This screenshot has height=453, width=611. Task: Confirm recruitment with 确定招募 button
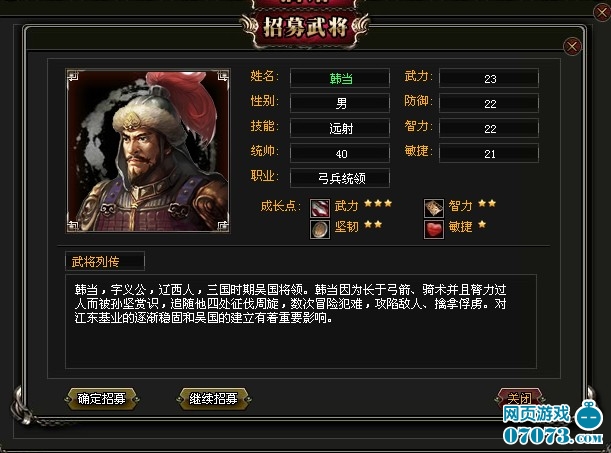coord(102,399)
